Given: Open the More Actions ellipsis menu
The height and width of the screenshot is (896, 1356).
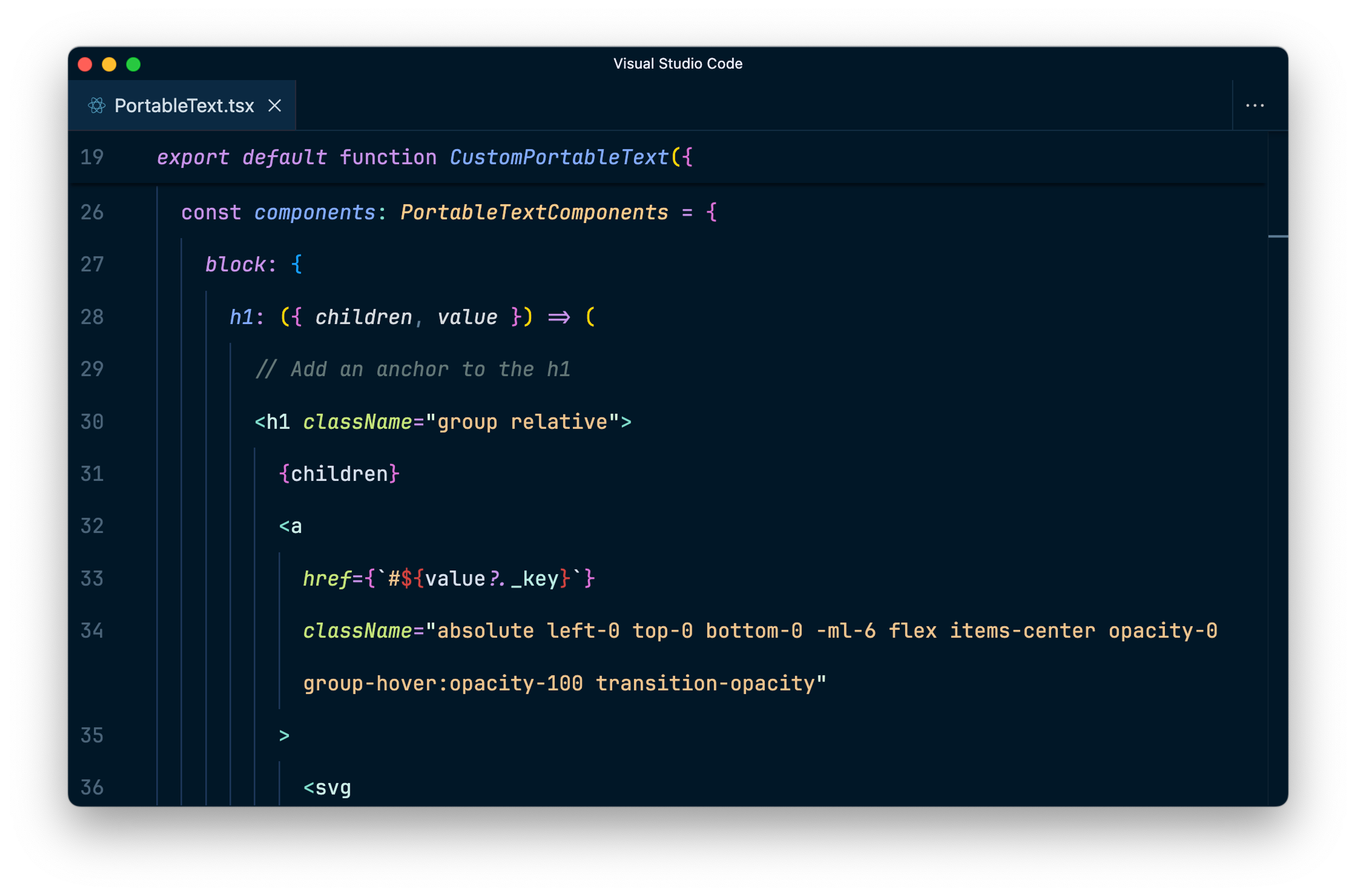Looking at the screenshot, I should coord(1254,106).
